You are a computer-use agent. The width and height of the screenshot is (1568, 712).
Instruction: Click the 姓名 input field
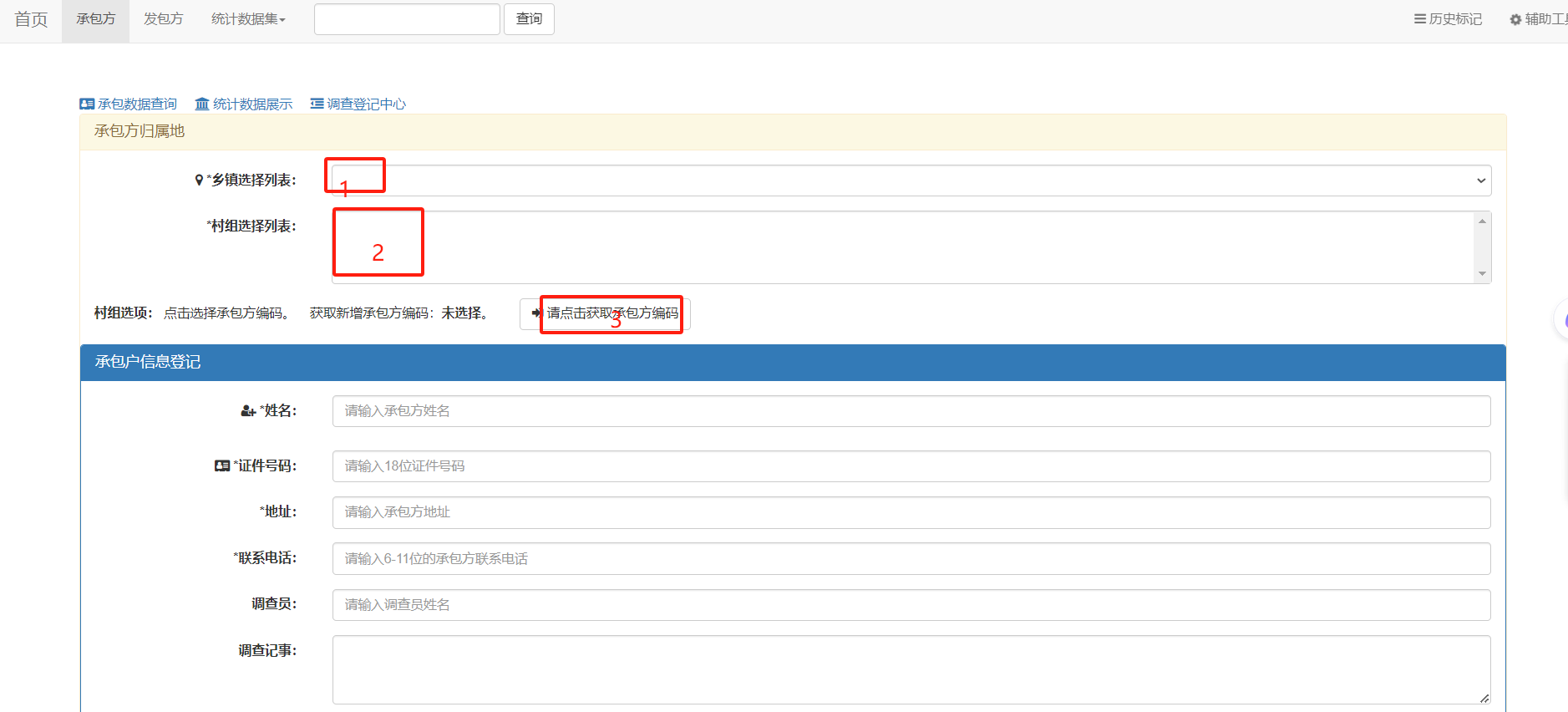pos(911,411)
